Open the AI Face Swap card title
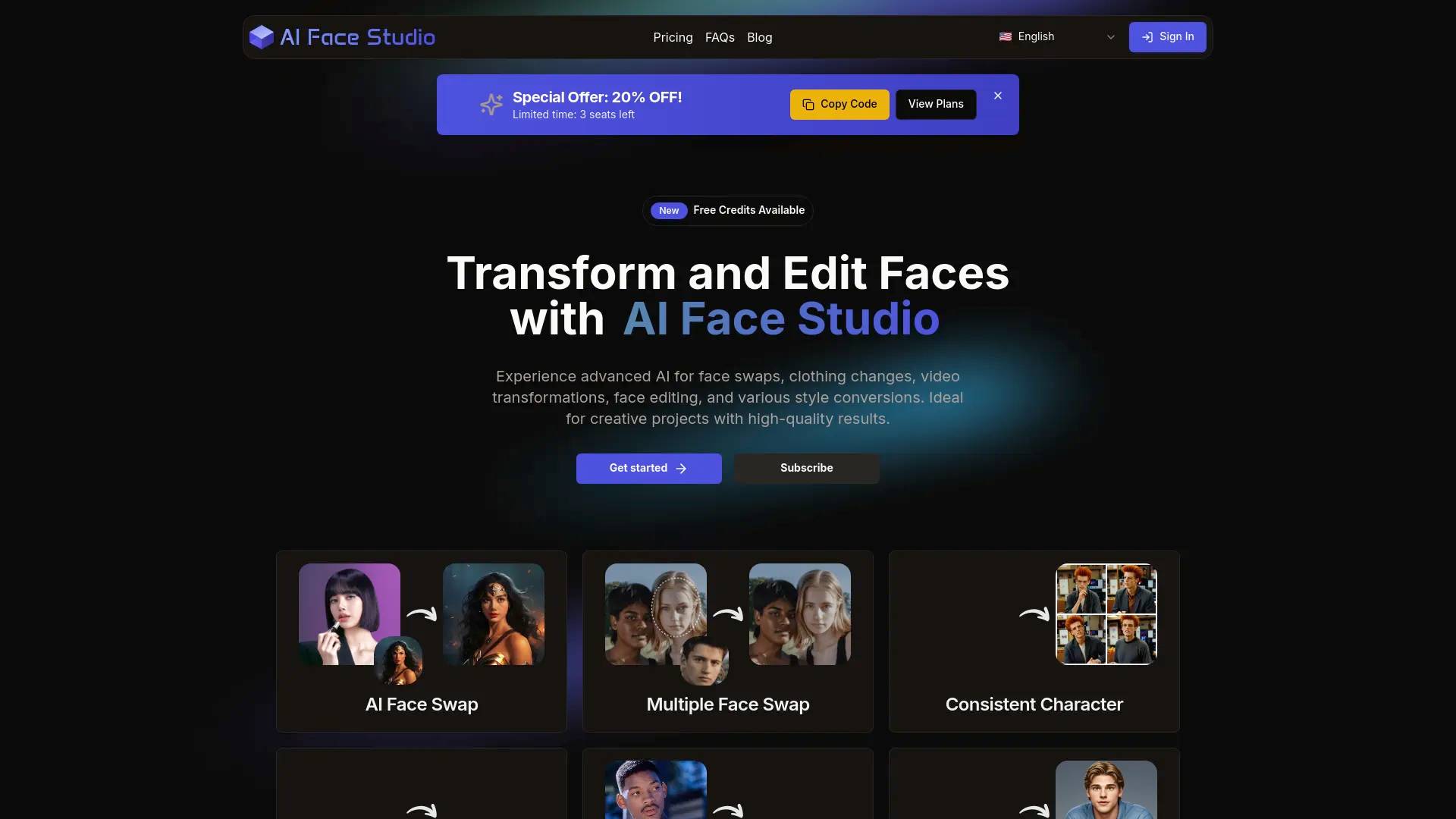The image size is (1456, 819). (422, 704)
